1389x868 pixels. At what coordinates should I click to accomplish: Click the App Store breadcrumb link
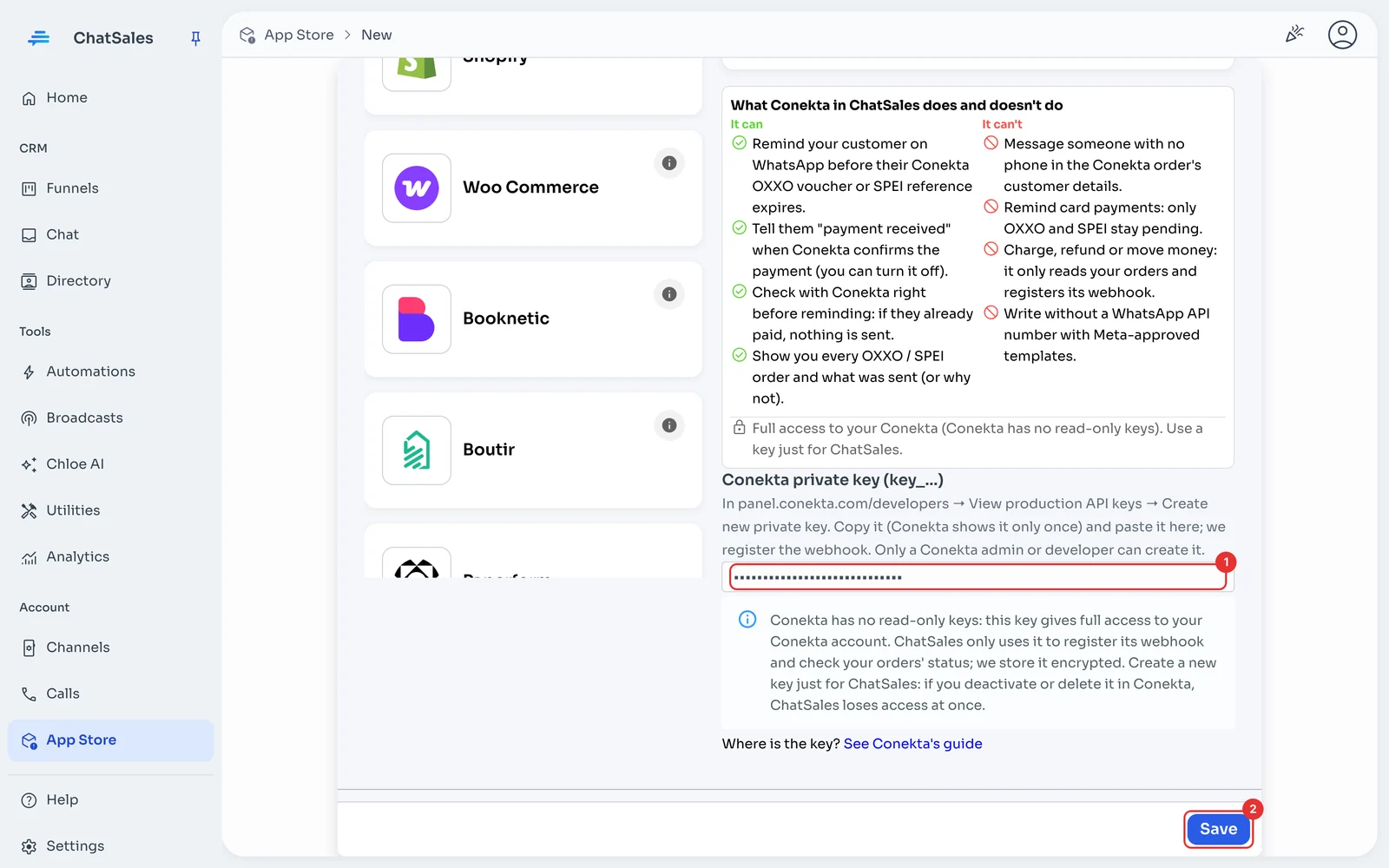(299, 35)
